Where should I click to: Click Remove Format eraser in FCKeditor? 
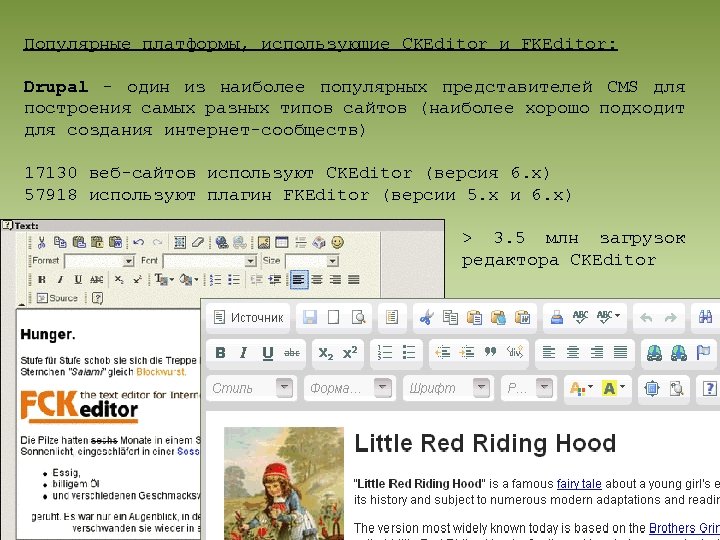198,242
